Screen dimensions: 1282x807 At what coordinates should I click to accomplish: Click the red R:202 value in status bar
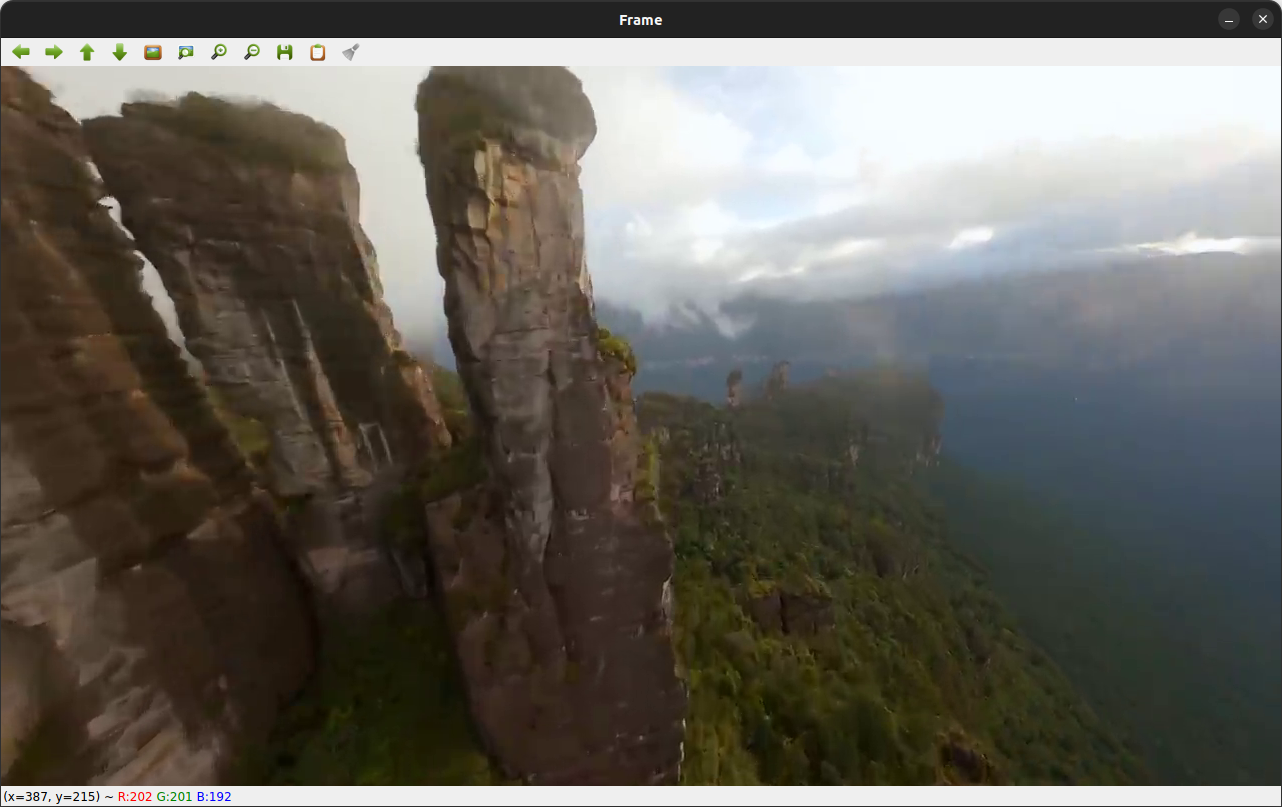pos(135,797)
